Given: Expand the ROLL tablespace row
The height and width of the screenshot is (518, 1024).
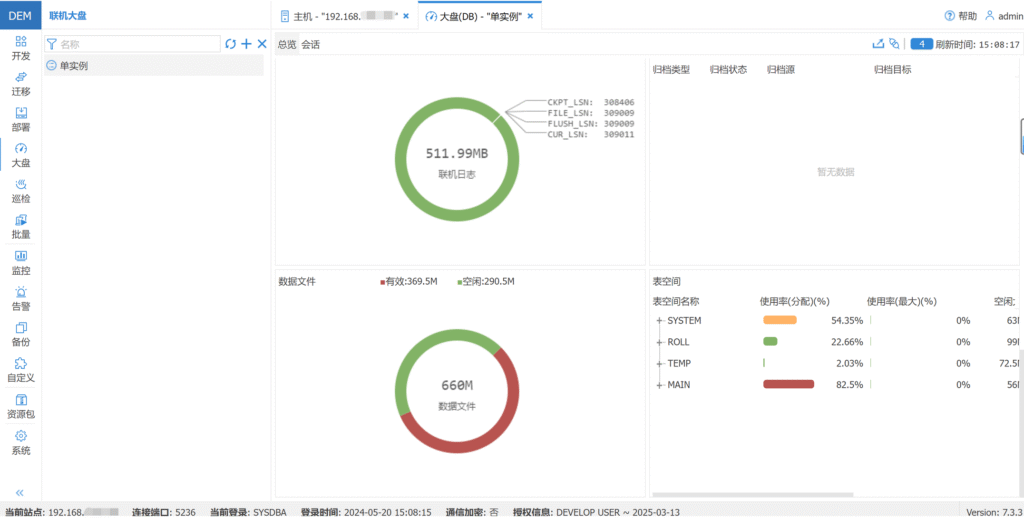Looking at the screenshot, I should point(659,342).
